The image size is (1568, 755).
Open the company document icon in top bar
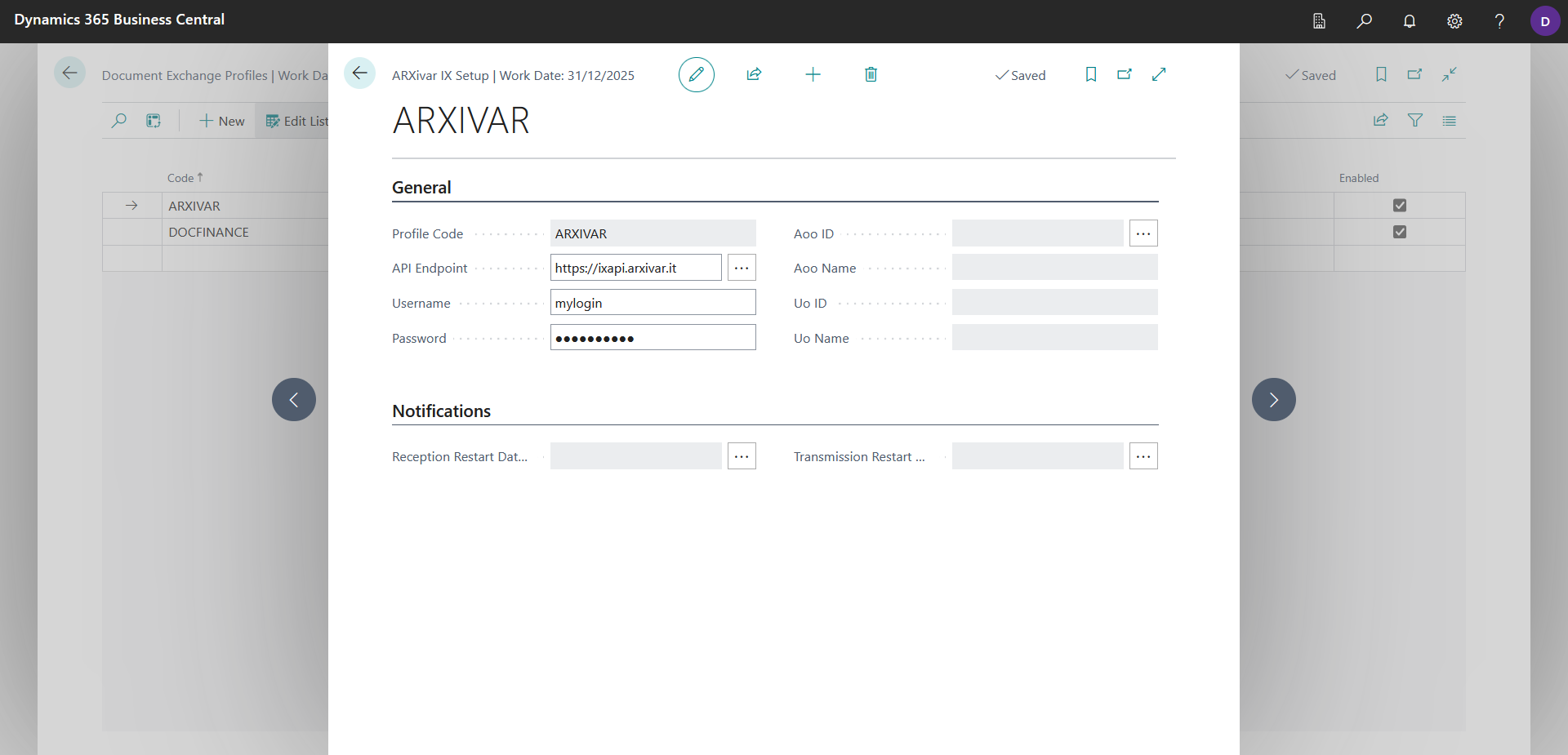1319,21
